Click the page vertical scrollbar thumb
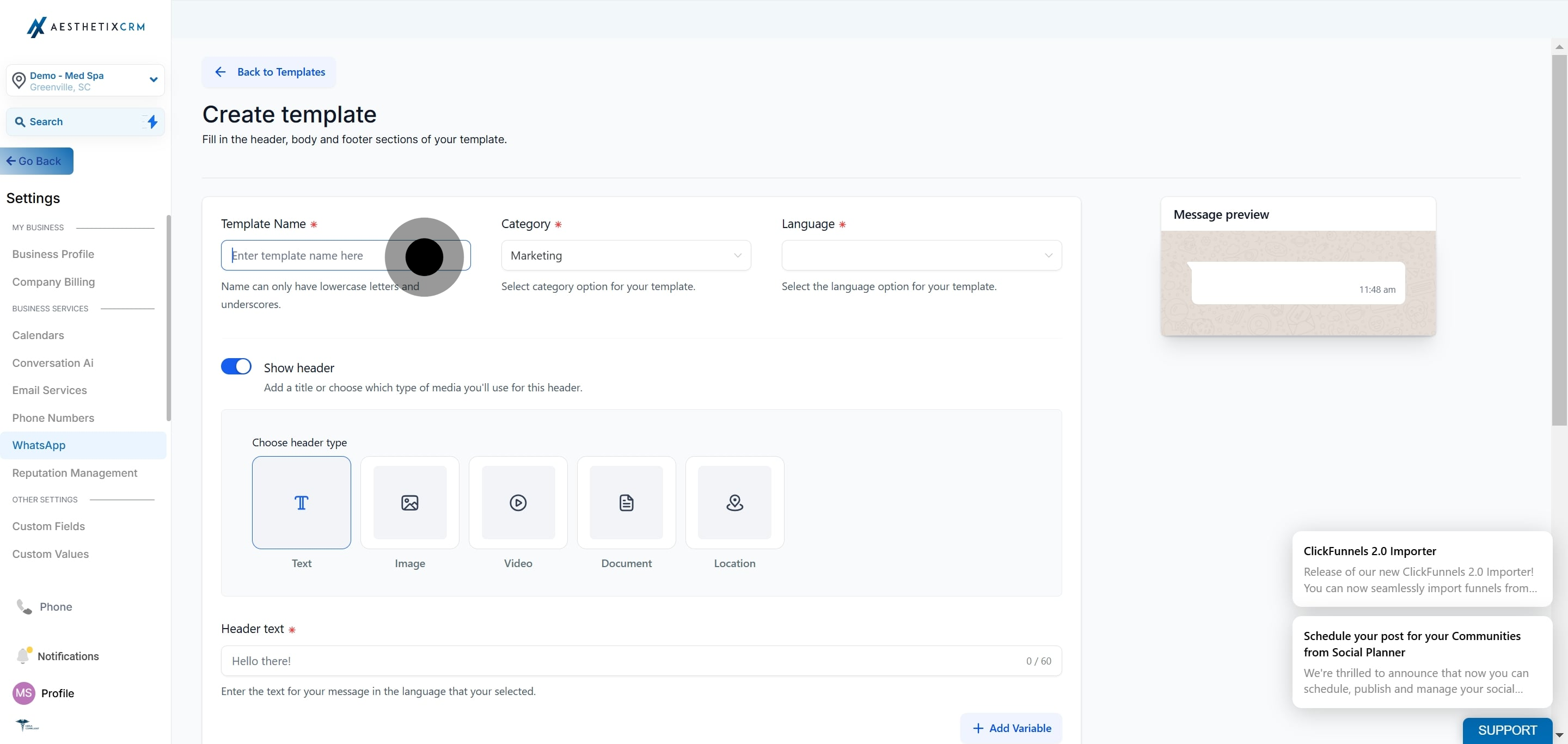This screenshot has height=744, width=1568. pos(1559,241)
